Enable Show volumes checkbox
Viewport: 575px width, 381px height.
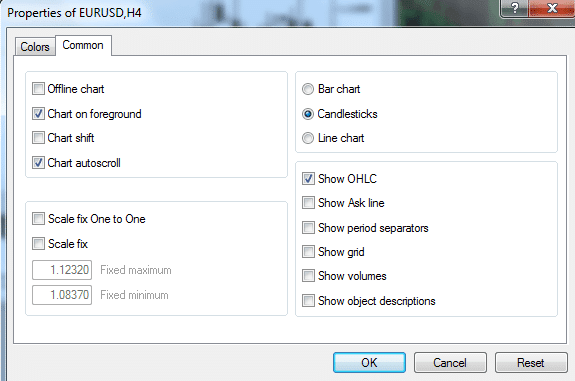coord(308,276)
